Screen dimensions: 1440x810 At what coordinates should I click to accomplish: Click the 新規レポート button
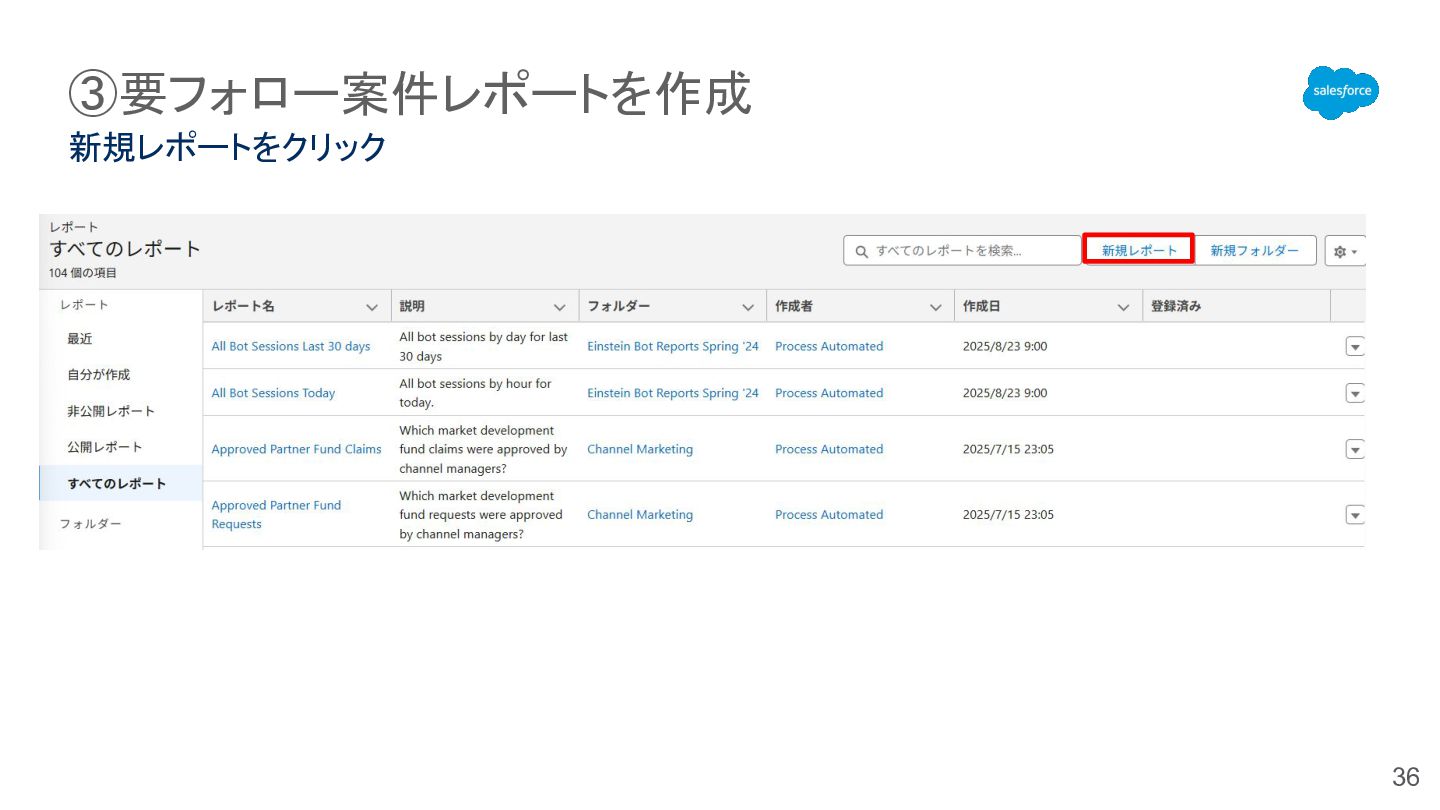pos(1139,250)
